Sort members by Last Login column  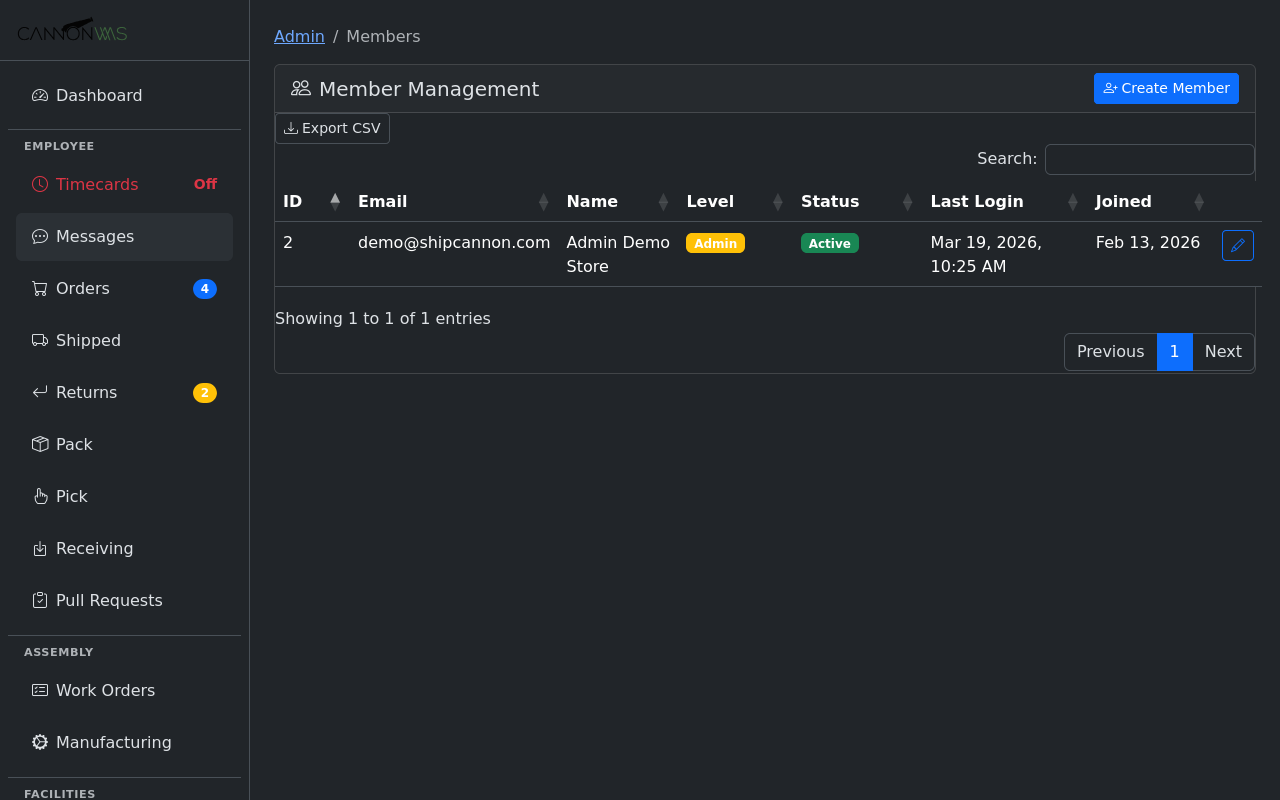click(x=1072, y=202)
